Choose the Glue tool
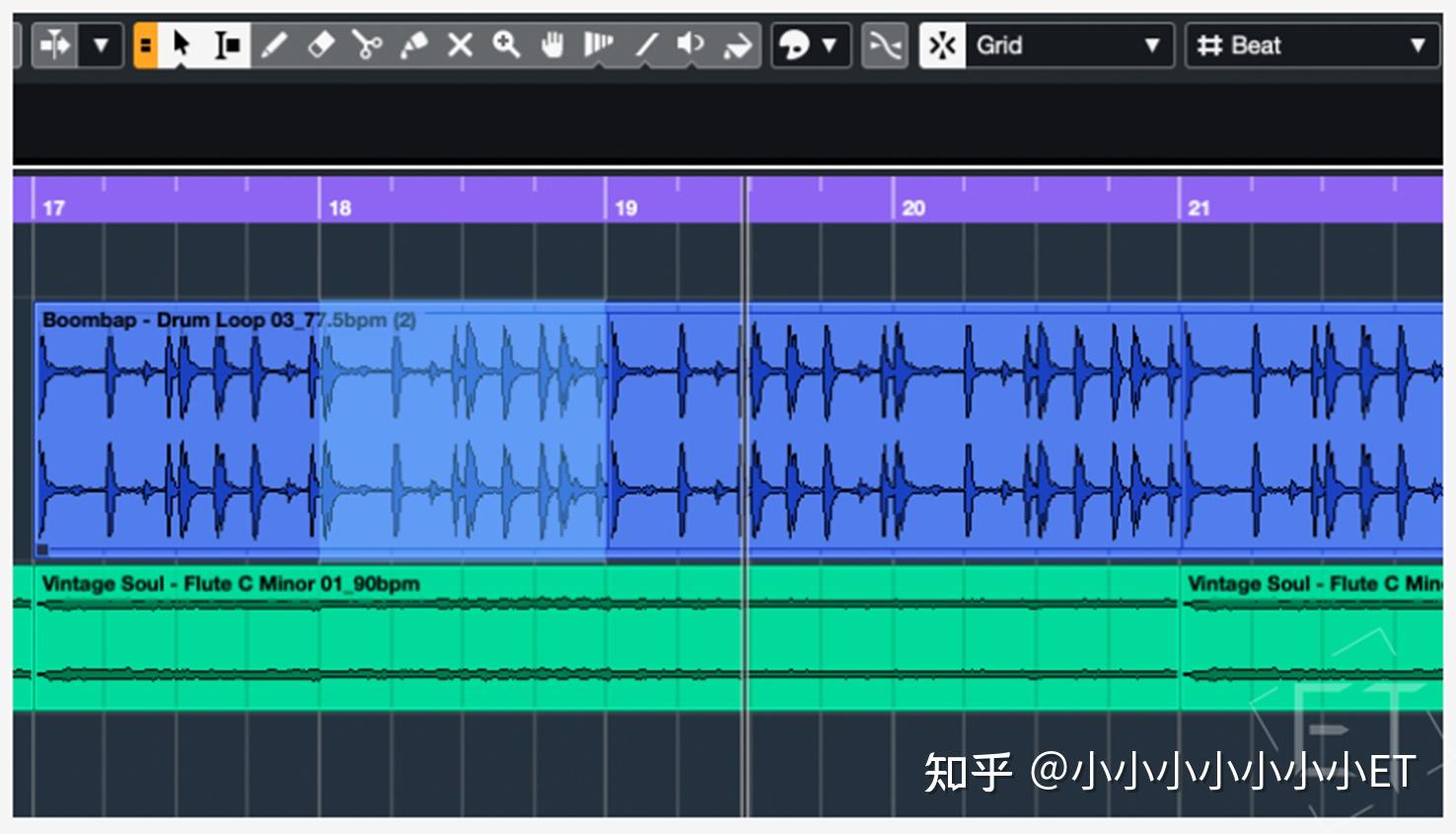The width and height of the screenshot is (1456, 834). pyautogui.click(x=414, y=44)
